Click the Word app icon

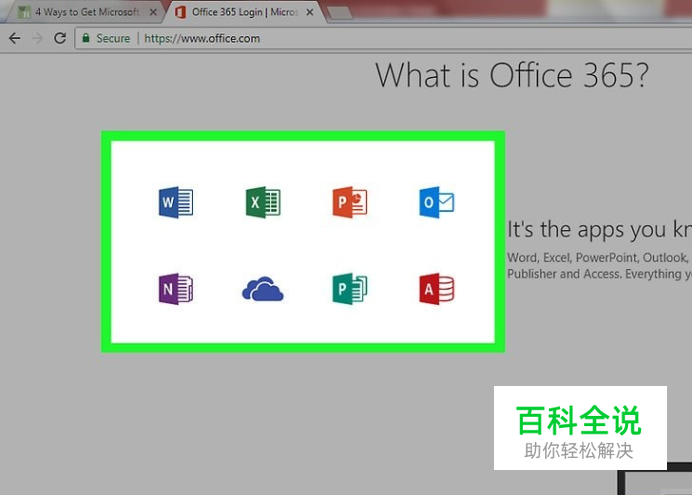(x=176, y=202)
